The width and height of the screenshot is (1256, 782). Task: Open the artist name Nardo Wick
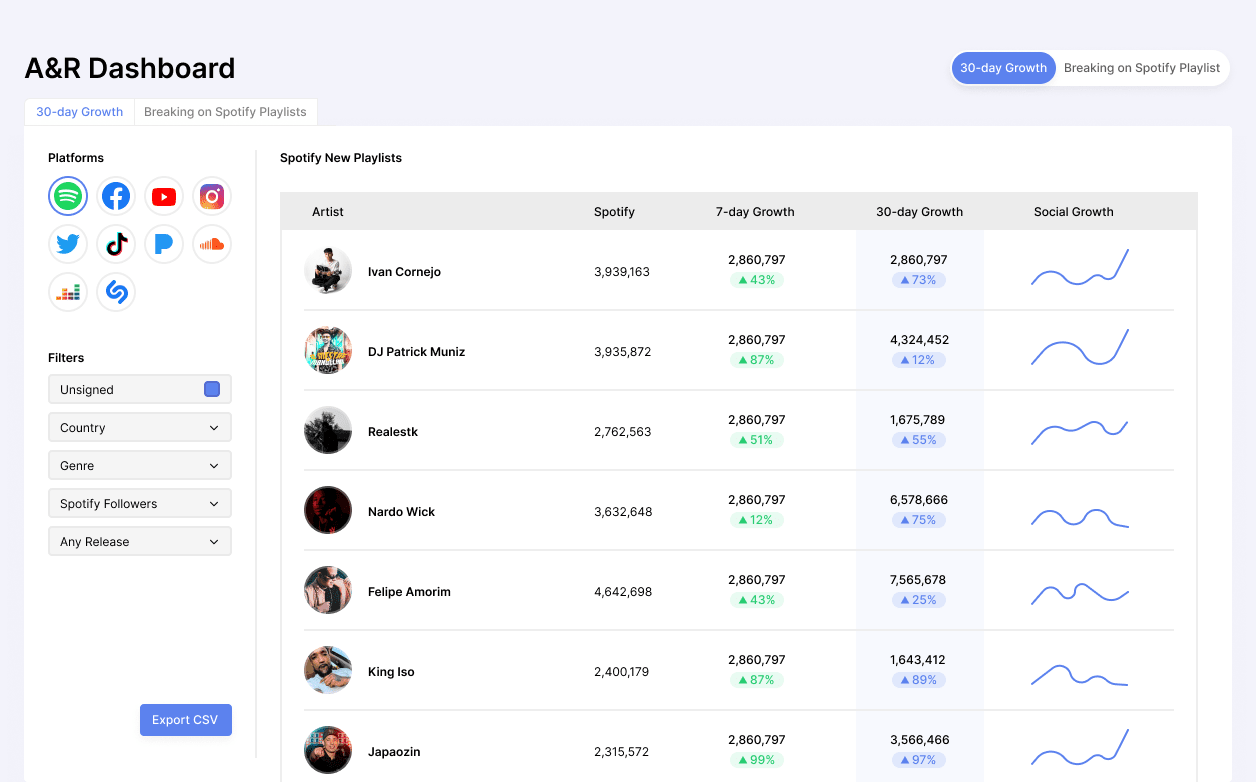click(x=401, y=512)
